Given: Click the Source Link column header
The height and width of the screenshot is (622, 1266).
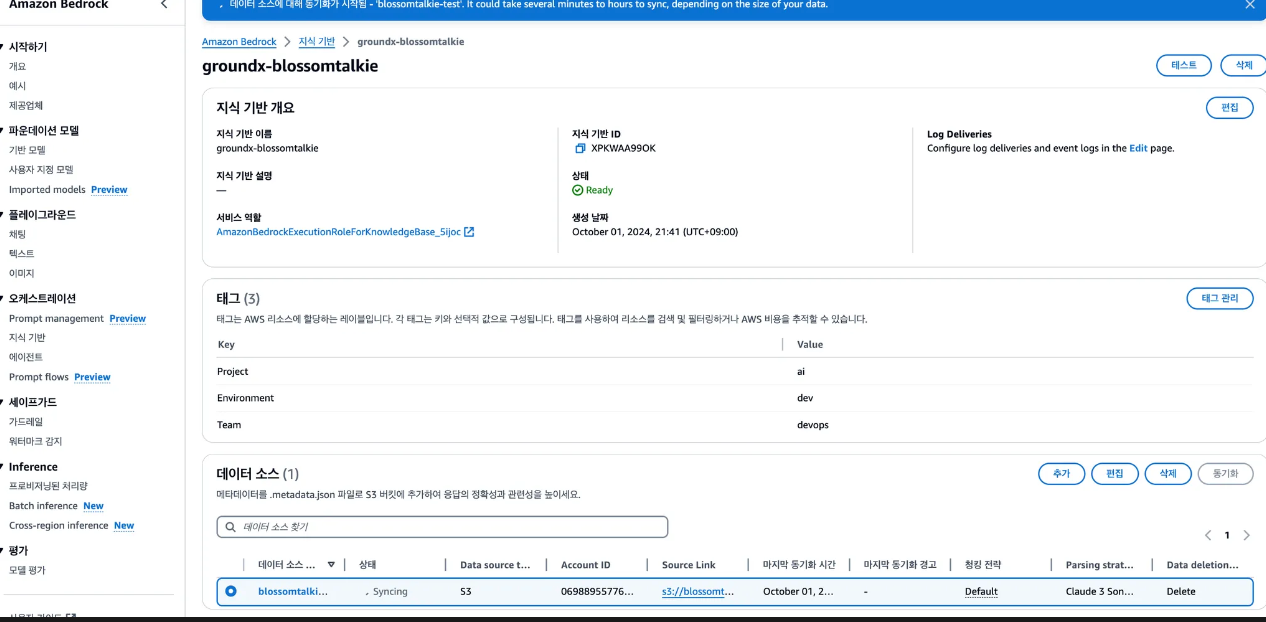Looking at the screenshot, I should 688,565.
